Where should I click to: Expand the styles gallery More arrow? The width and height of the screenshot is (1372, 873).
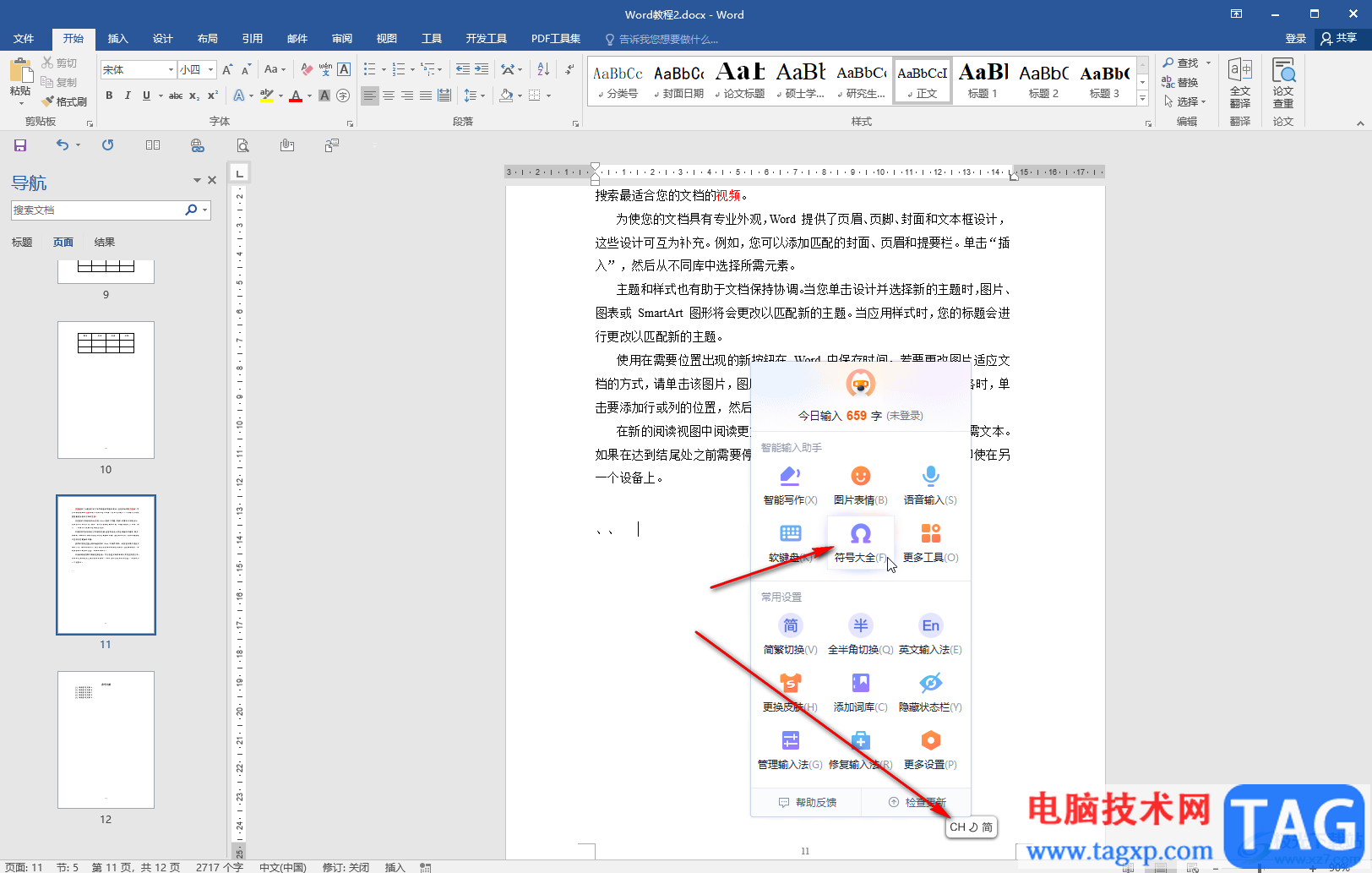[1142, 99]
